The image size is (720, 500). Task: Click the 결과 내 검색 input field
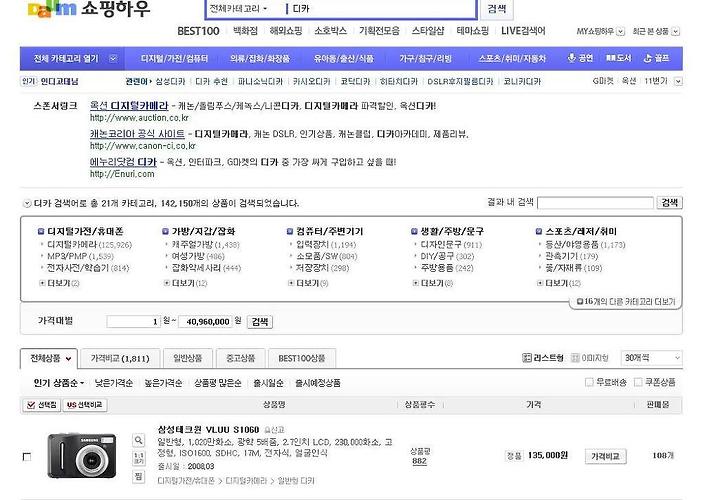pyautogui.click(x=595, y=202)
